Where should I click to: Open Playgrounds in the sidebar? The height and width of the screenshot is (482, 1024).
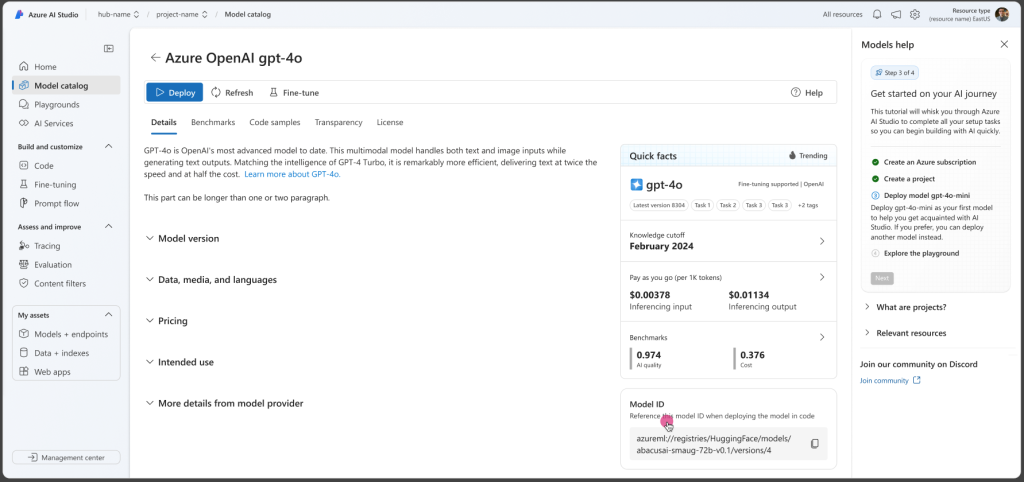pyautogui.click(x=66, y=104)
